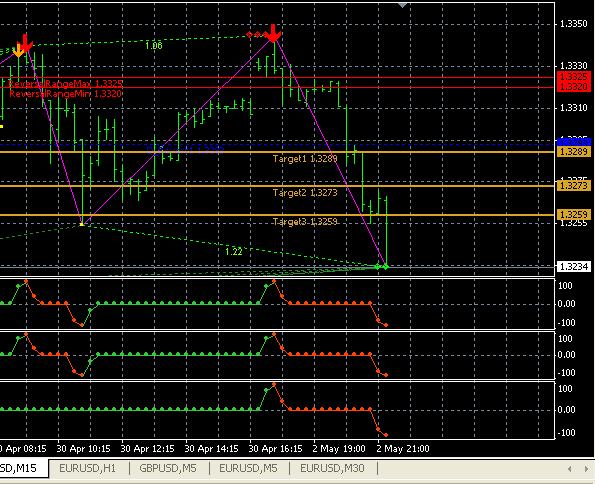The image size is (595, 484).
Task: Click the 1.06 ratio label on dashed line
Action: tap(154, 46)
